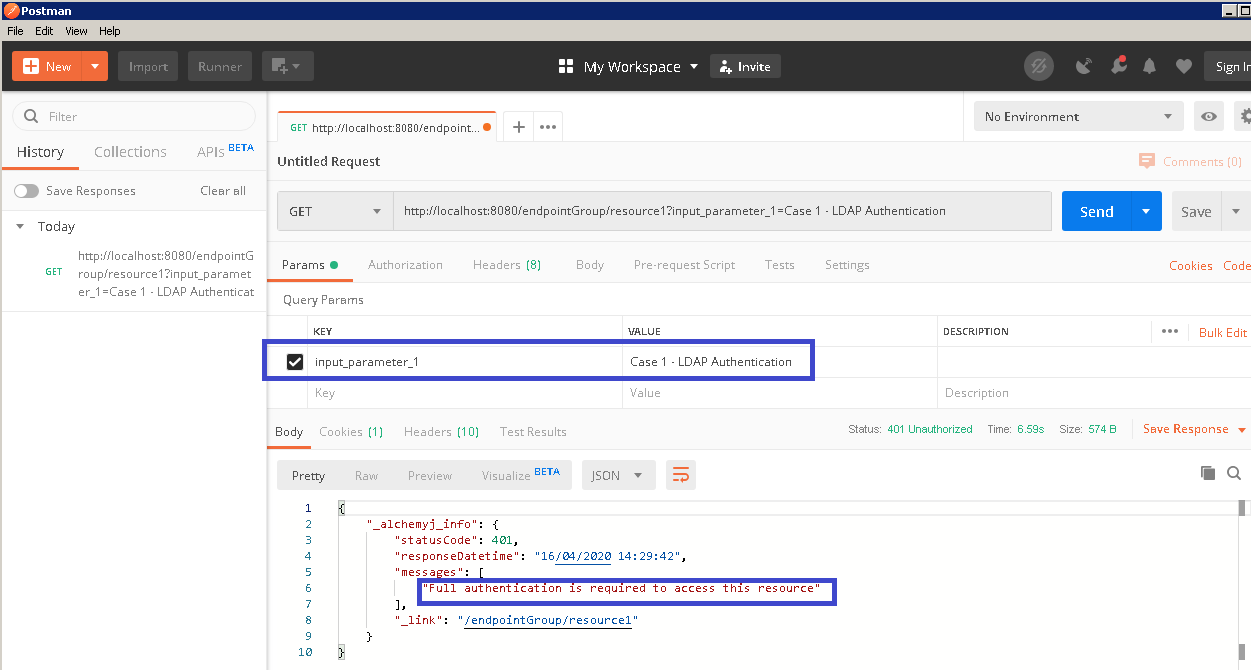Toggle line wrap in response body
Viewport: 1251px width, 670px height.
(x=681, y=475)
